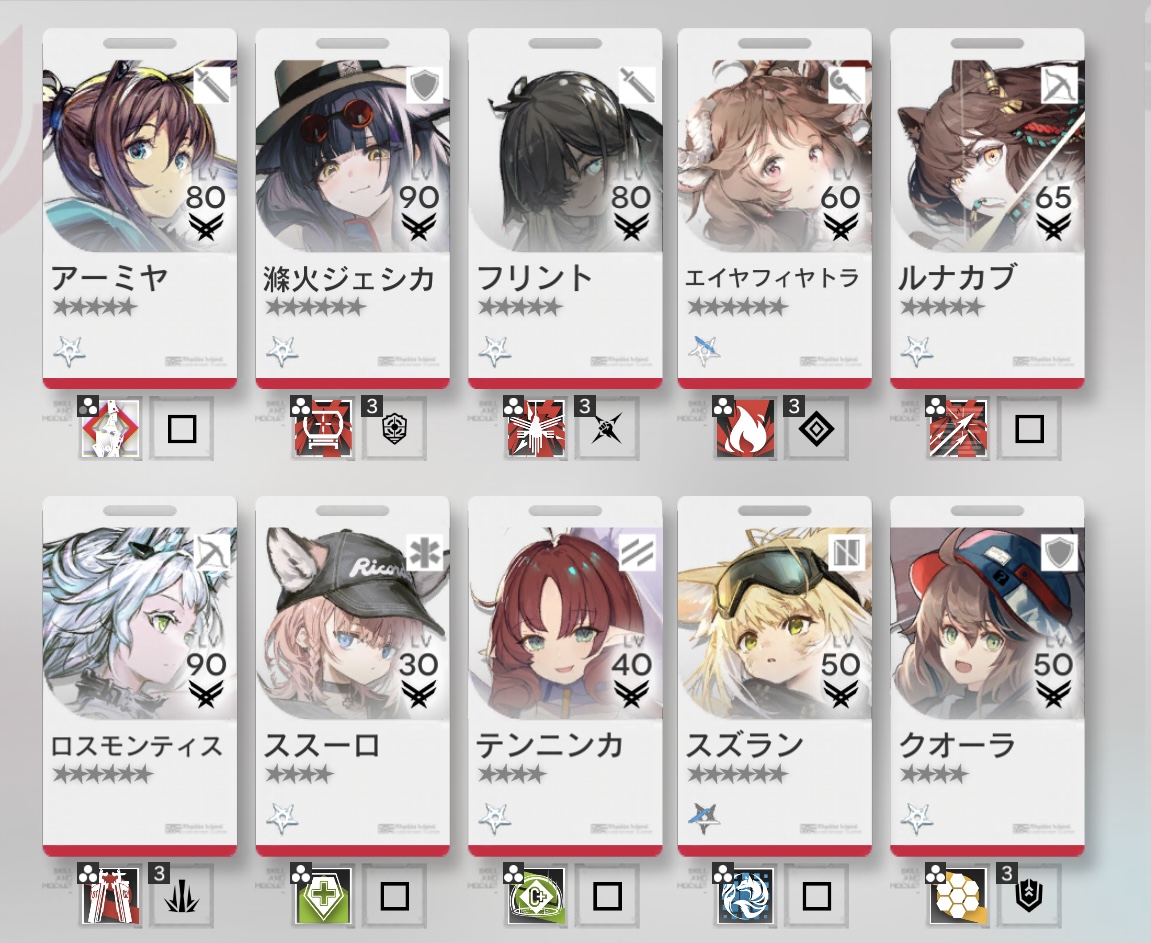Image resolution: width=1151 pixels, height=943 pixels.
Task: Click the potential star icon on エイヤフィヤトラ card
Action: click(x=704, y=351)
